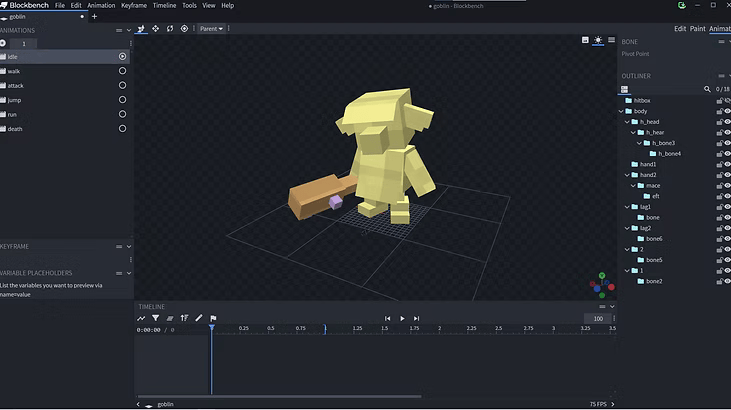Open the new tab plus button

coord(94,17)
